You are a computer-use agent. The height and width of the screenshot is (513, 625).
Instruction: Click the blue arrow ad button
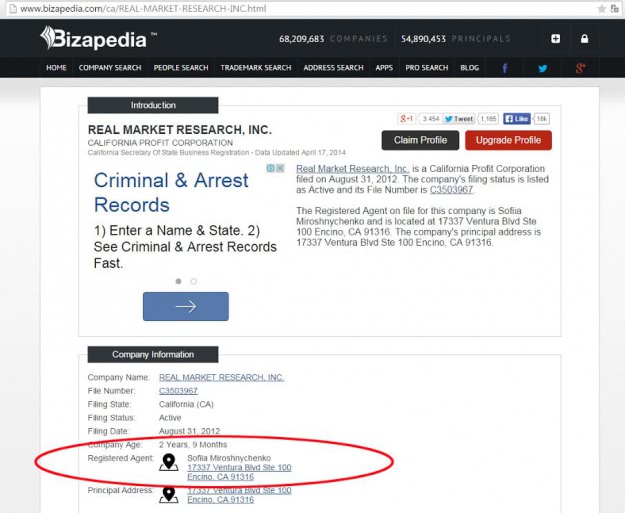tap(185, 306)
